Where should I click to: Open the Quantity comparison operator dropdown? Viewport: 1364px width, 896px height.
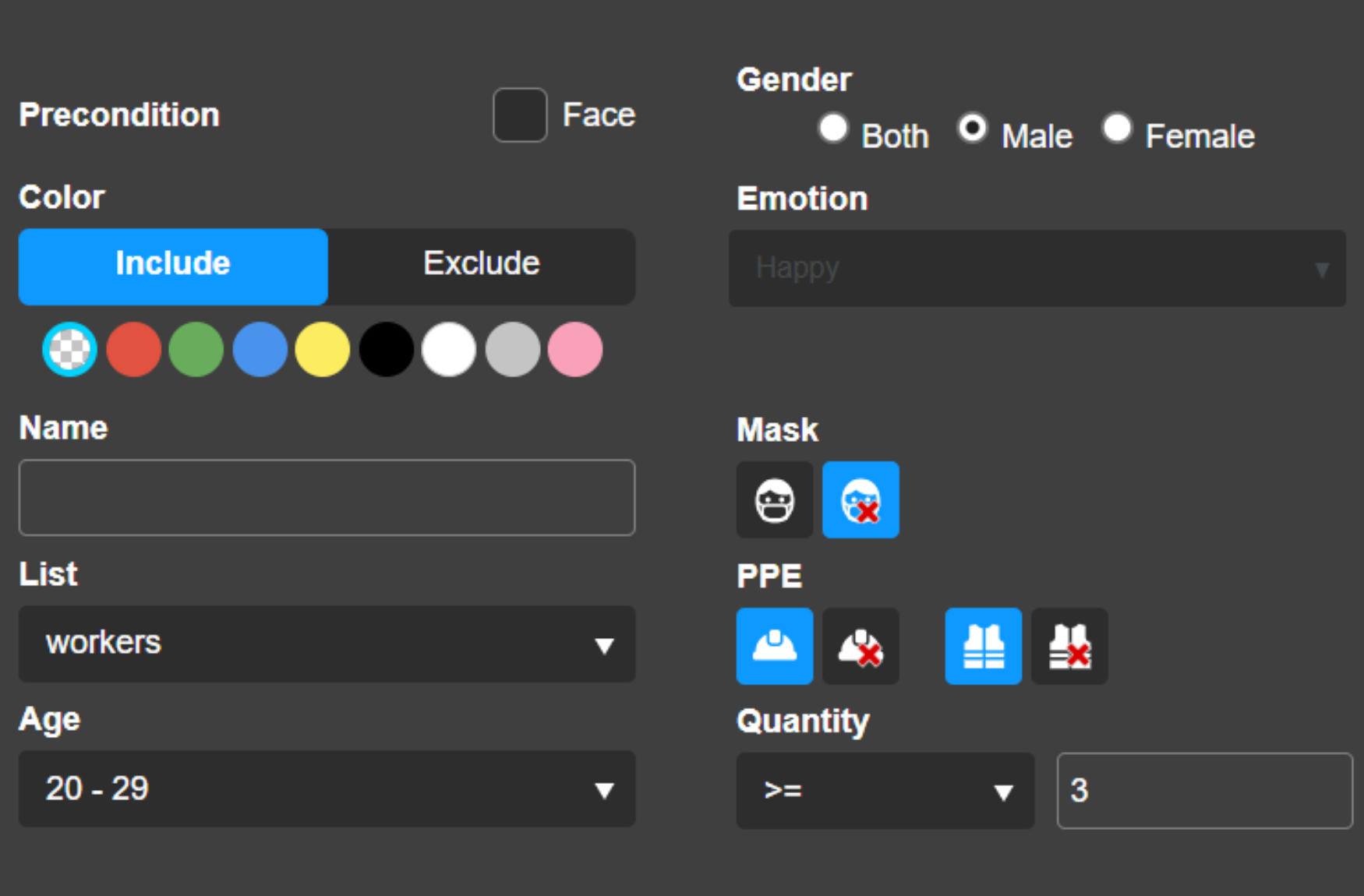(885, 790)
